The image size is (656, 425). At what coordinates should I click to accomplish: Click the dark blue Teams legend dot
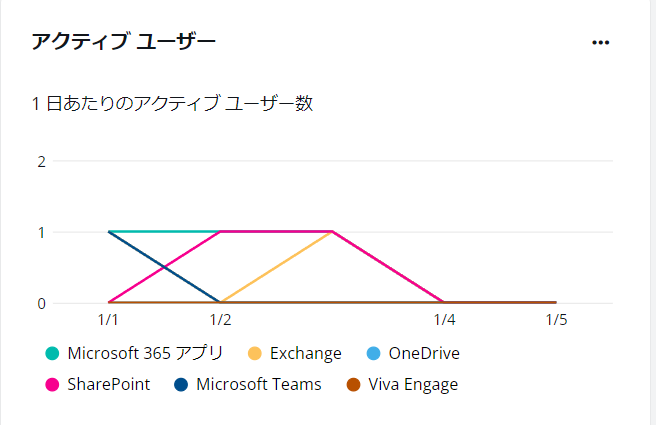[181, 384]
